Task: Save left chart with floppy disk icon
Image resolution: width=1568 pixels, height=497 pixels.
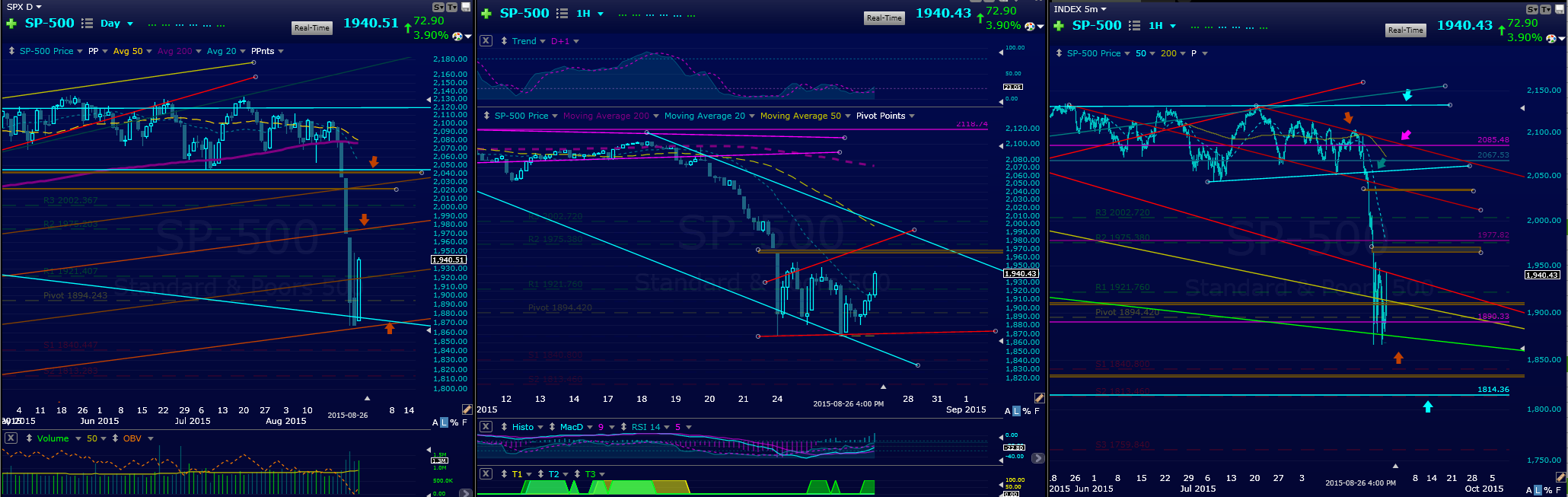Action: [466, 7]
